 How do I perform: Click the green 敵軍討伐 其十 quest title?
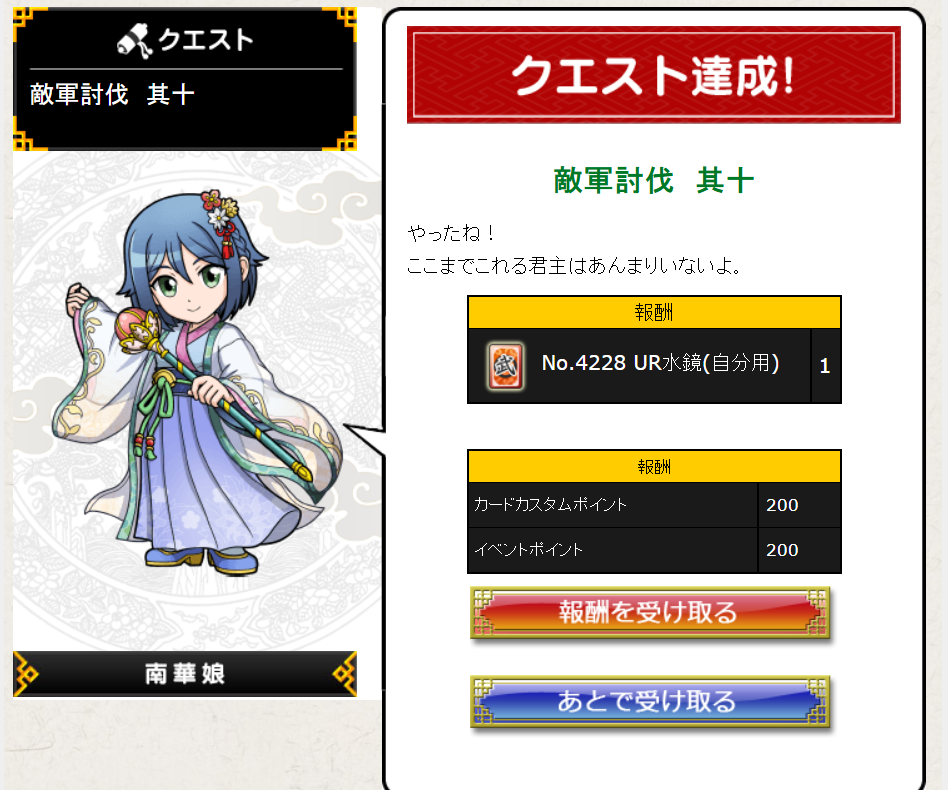click(654, 181)
